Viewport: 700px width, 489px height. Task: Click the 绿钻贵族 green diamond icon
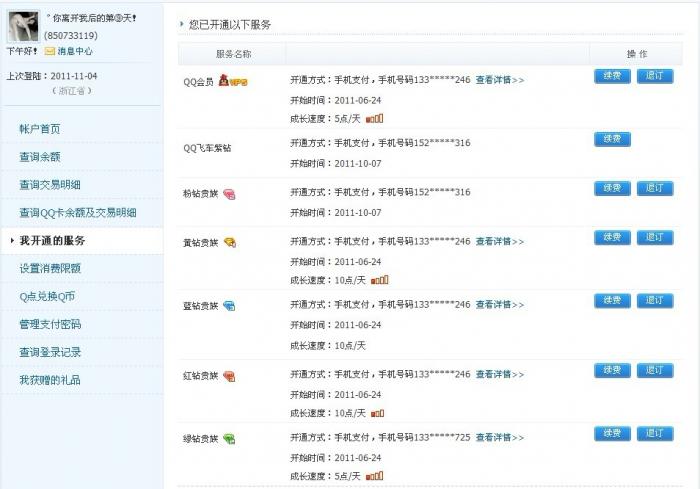coord(229,439)
